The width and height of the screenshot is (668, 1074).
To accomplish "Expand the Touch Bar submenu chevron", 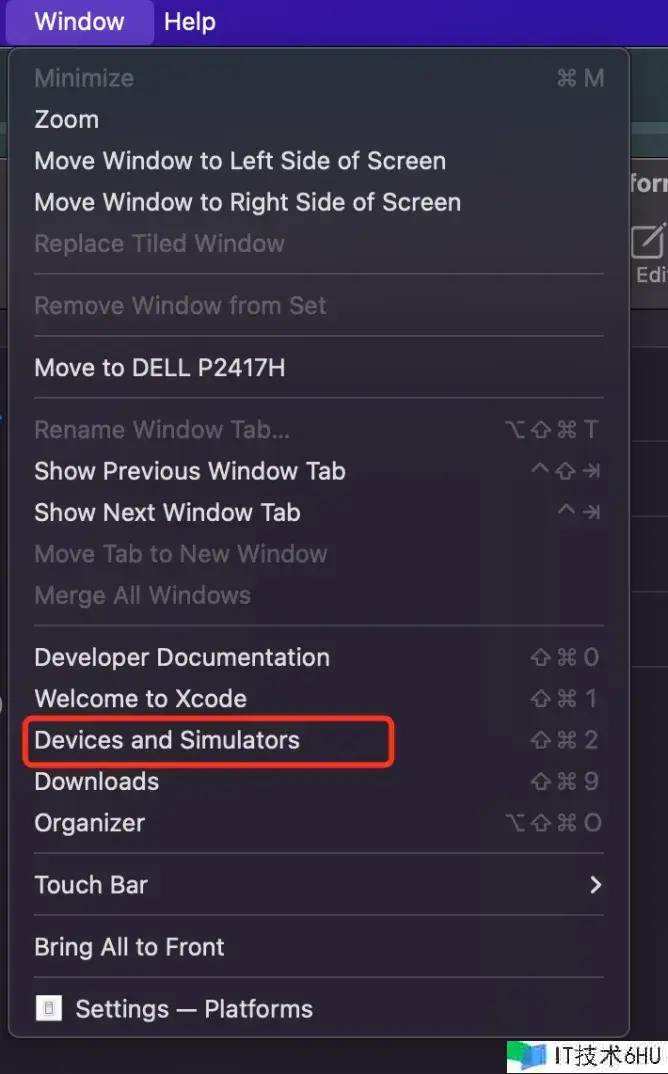I will pos(595,885).
